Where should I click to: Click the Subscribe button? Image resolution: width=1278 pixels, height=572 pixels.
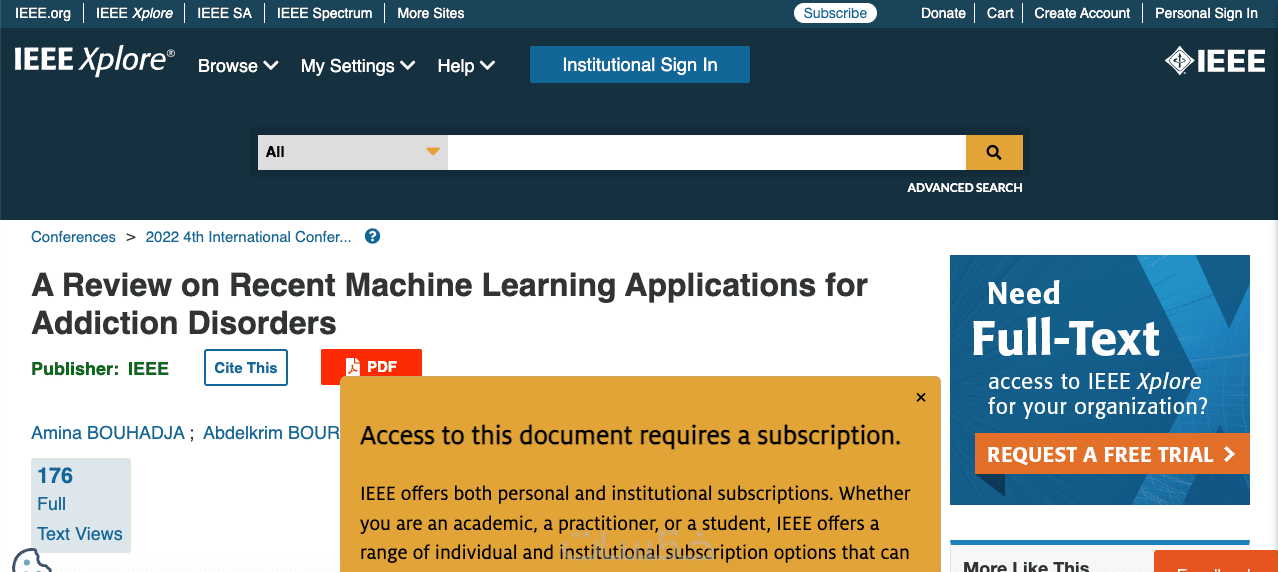[835, 13]
